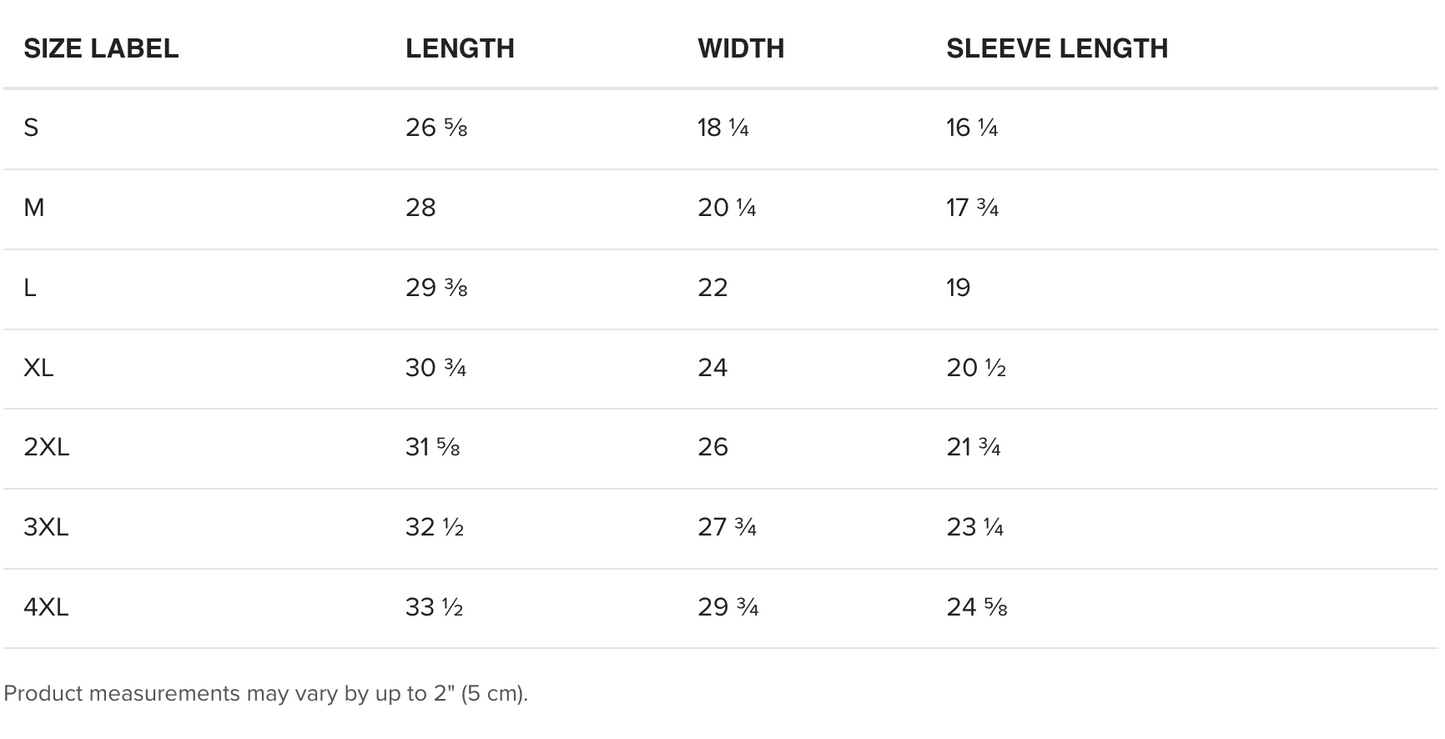Viewport: 1445px width, 739px height.
Task: Click sleeve length 23 ¼ for 3XL
Action: pos(975,527)
